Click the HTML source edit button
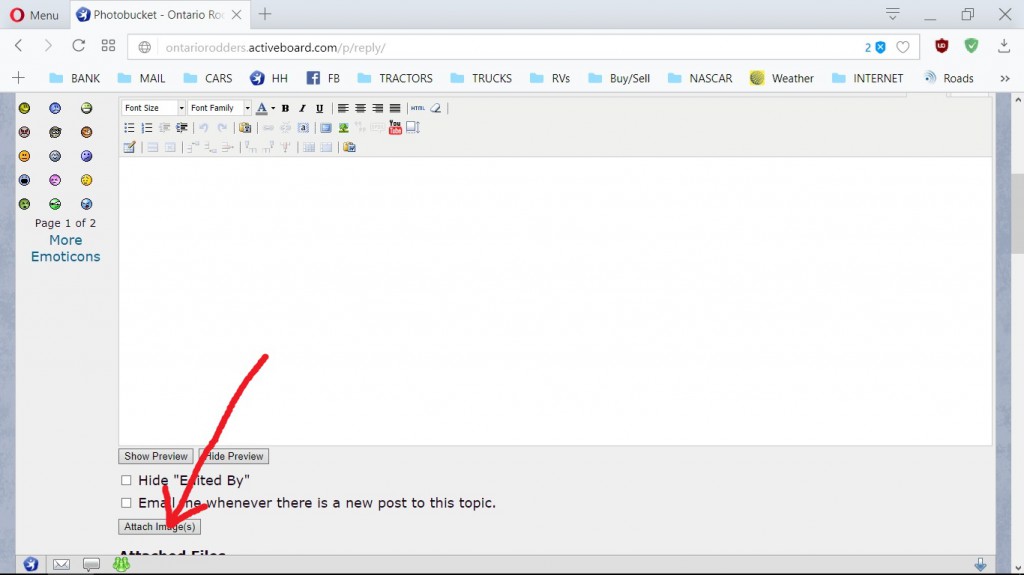Viewport: 1024px width, 575px height. coord(418,108)
